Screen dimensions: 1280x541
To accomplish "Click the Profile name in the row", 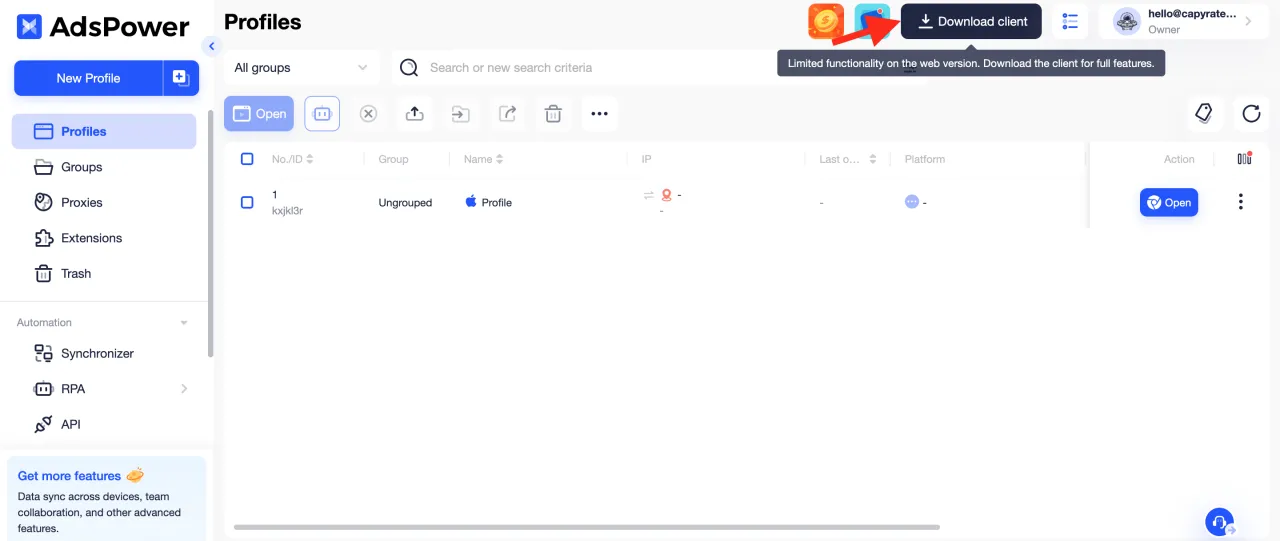I will click(496, 202).
